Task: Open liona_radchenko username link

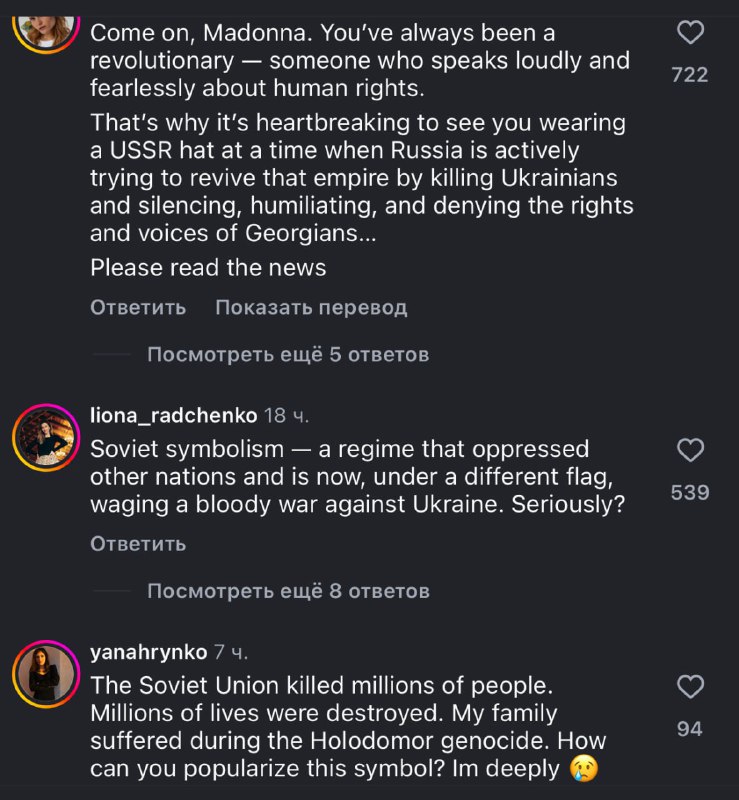Action: (x=174, y=415)
